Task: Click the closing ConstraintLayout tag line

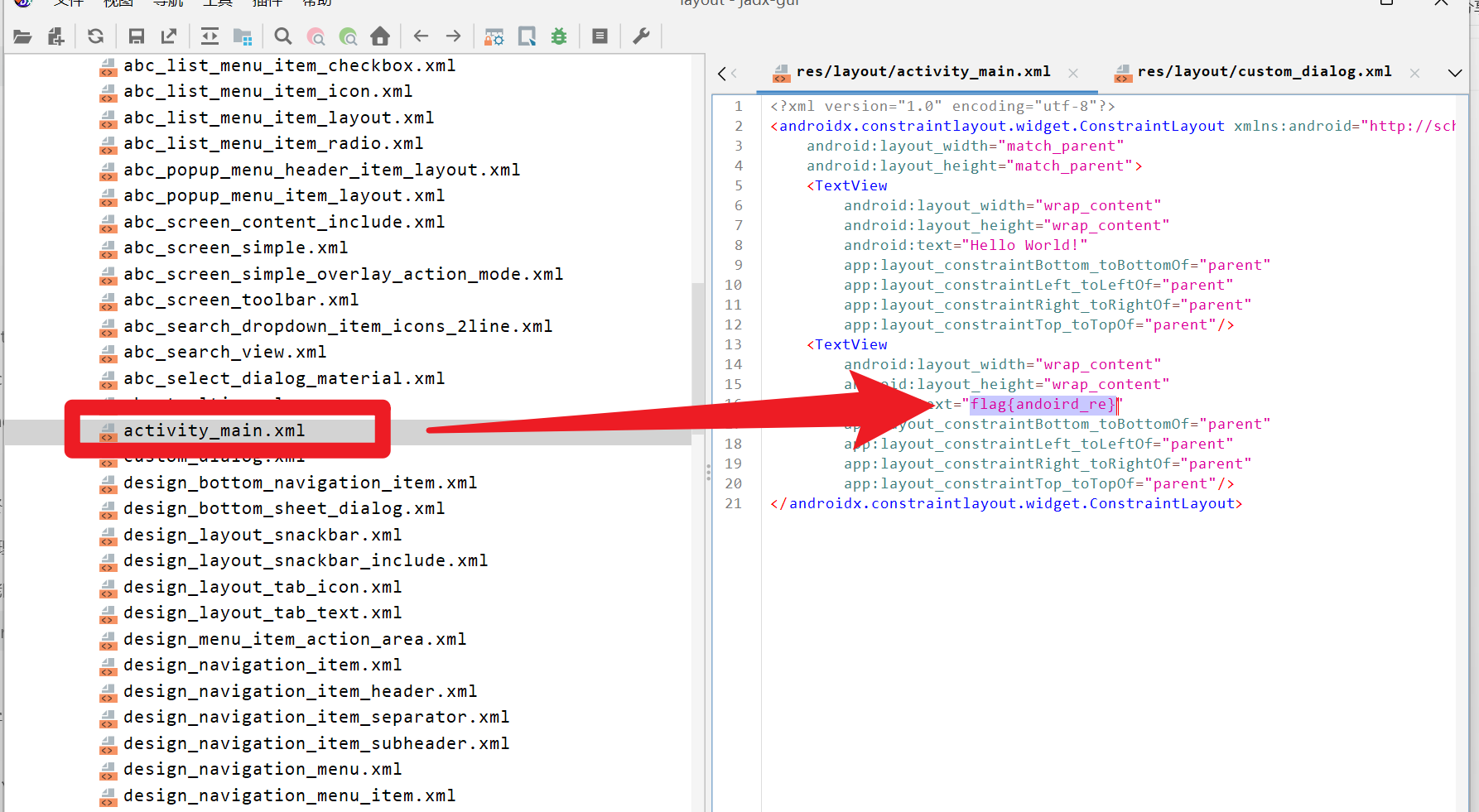Action: 1006,503
